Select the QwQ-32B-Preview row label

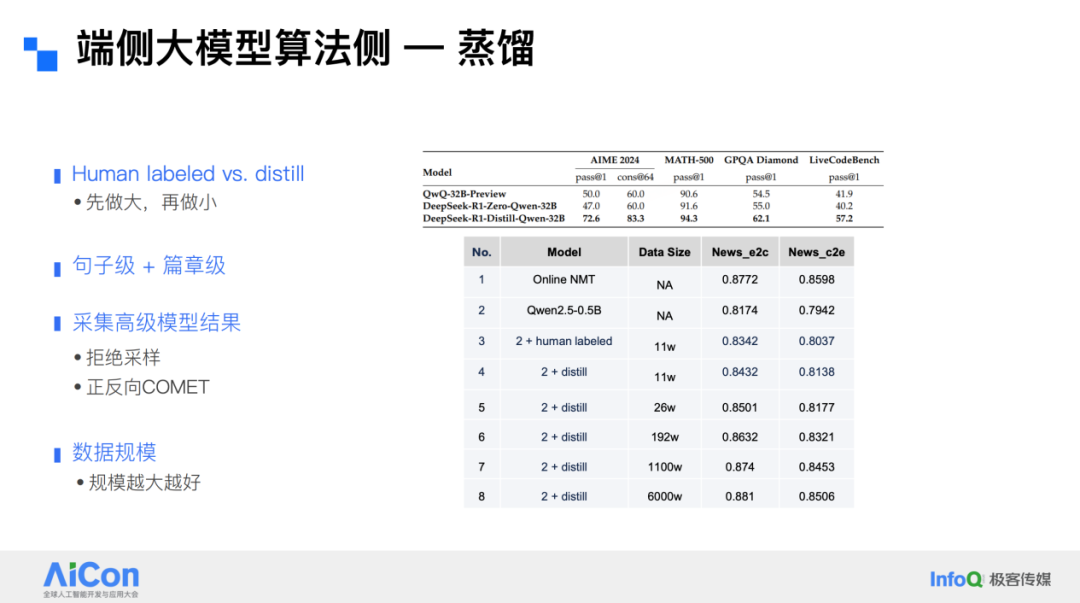(x=464, y=194)
